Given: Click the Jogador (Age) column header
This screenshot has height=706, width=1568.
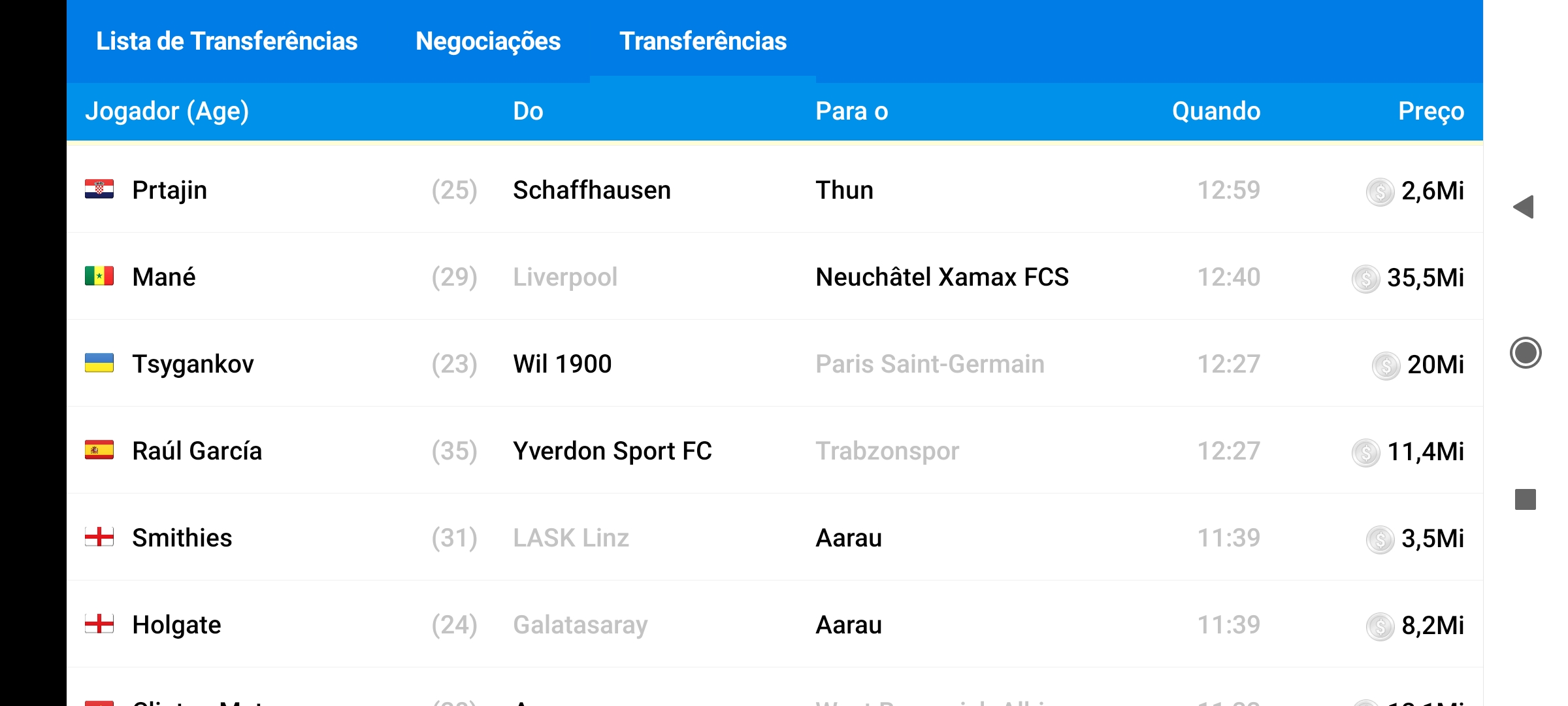Looking at the screenshot, I should (x=167, y=111).
